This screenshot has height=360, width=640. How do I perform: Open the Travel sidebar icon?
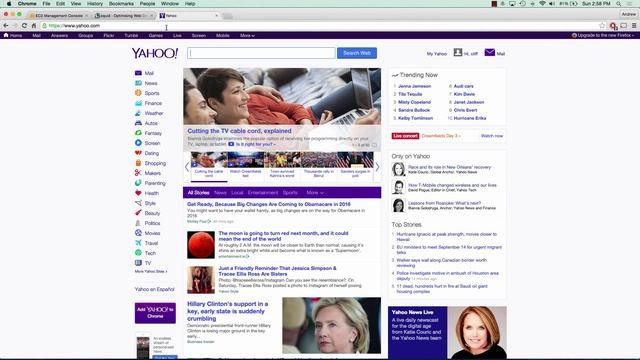click(x=138, y=243)
